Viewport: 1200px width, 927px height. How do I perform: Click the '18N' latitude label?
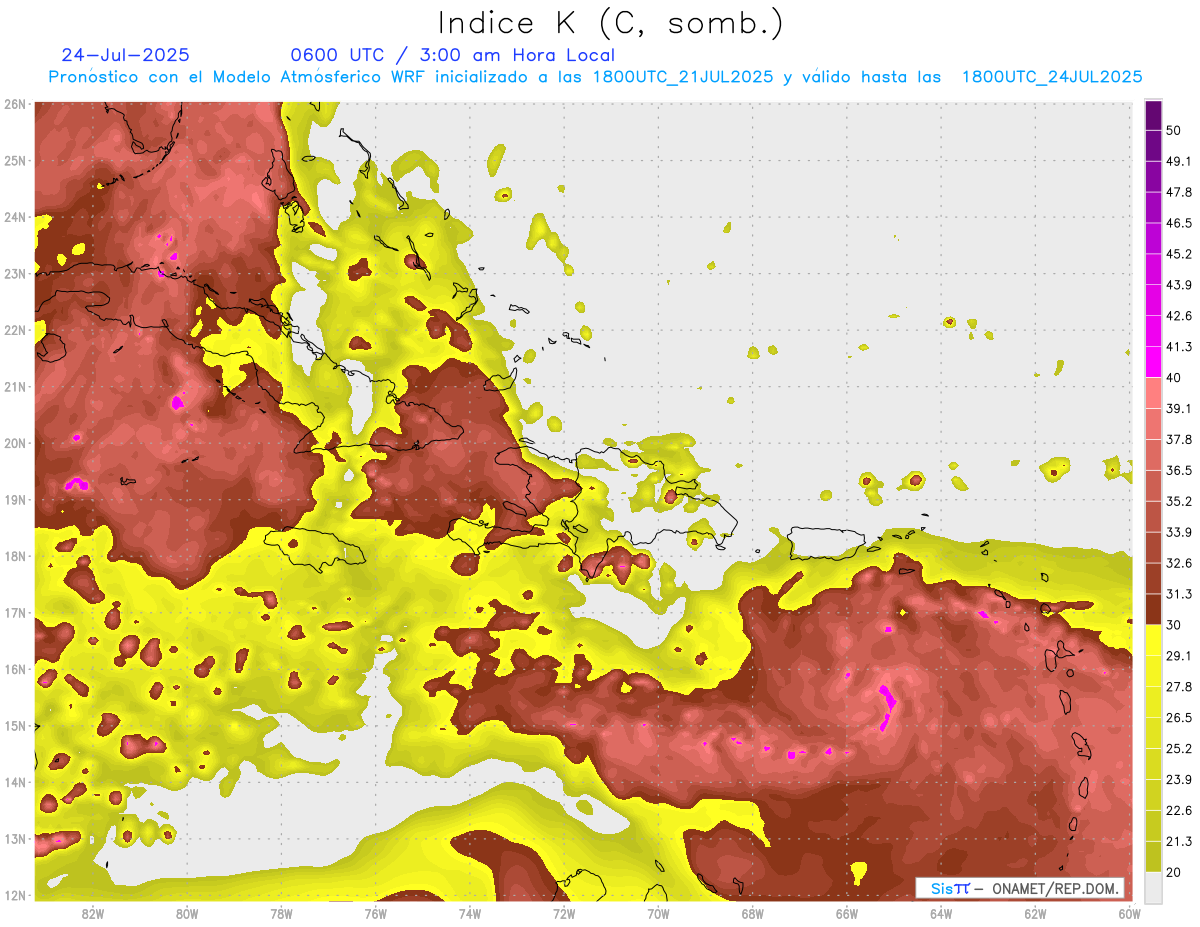point(15,556)
